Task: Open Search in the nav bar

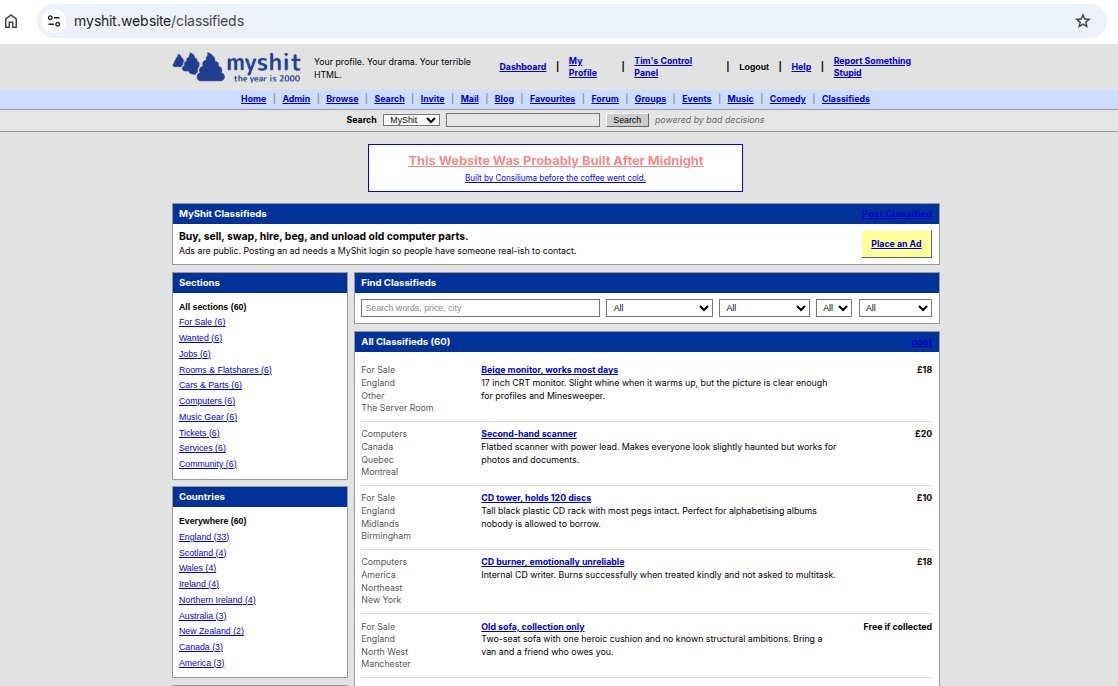Action: 389,99
